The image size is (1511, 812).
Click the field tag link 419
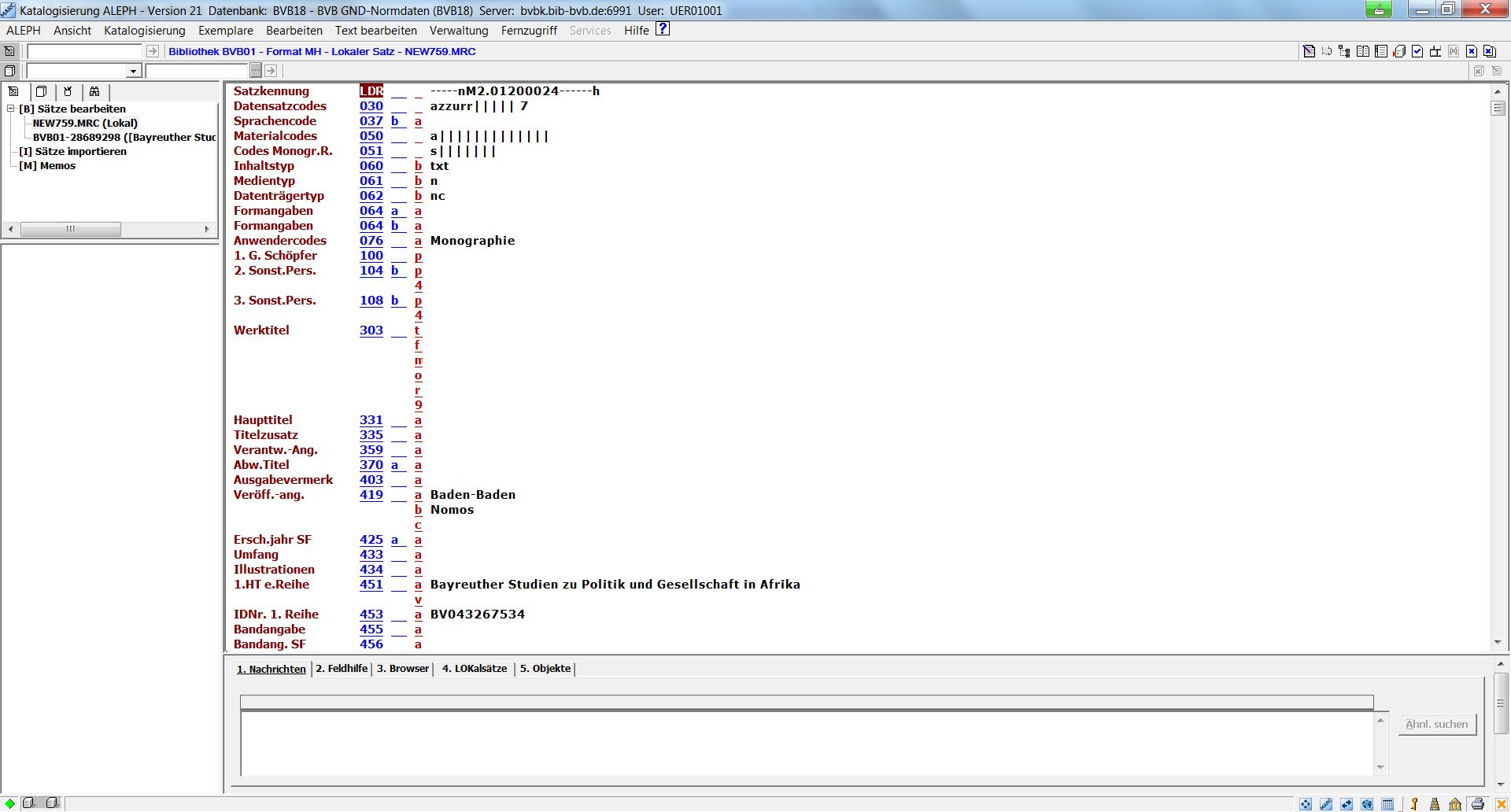tap(371, 495)
